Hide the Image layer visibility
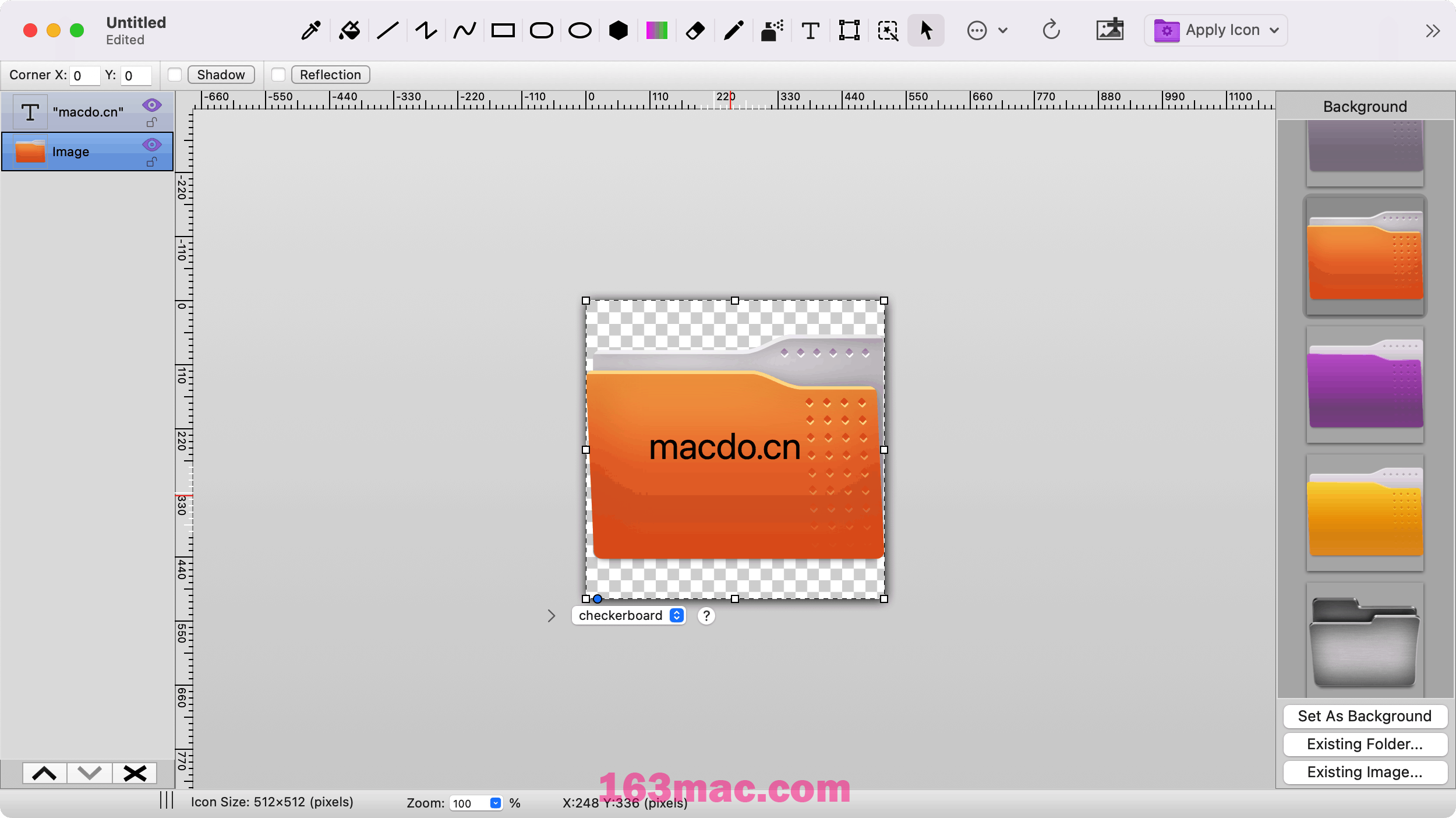This screenshot has height=818, width=1456. click(152, 143)
